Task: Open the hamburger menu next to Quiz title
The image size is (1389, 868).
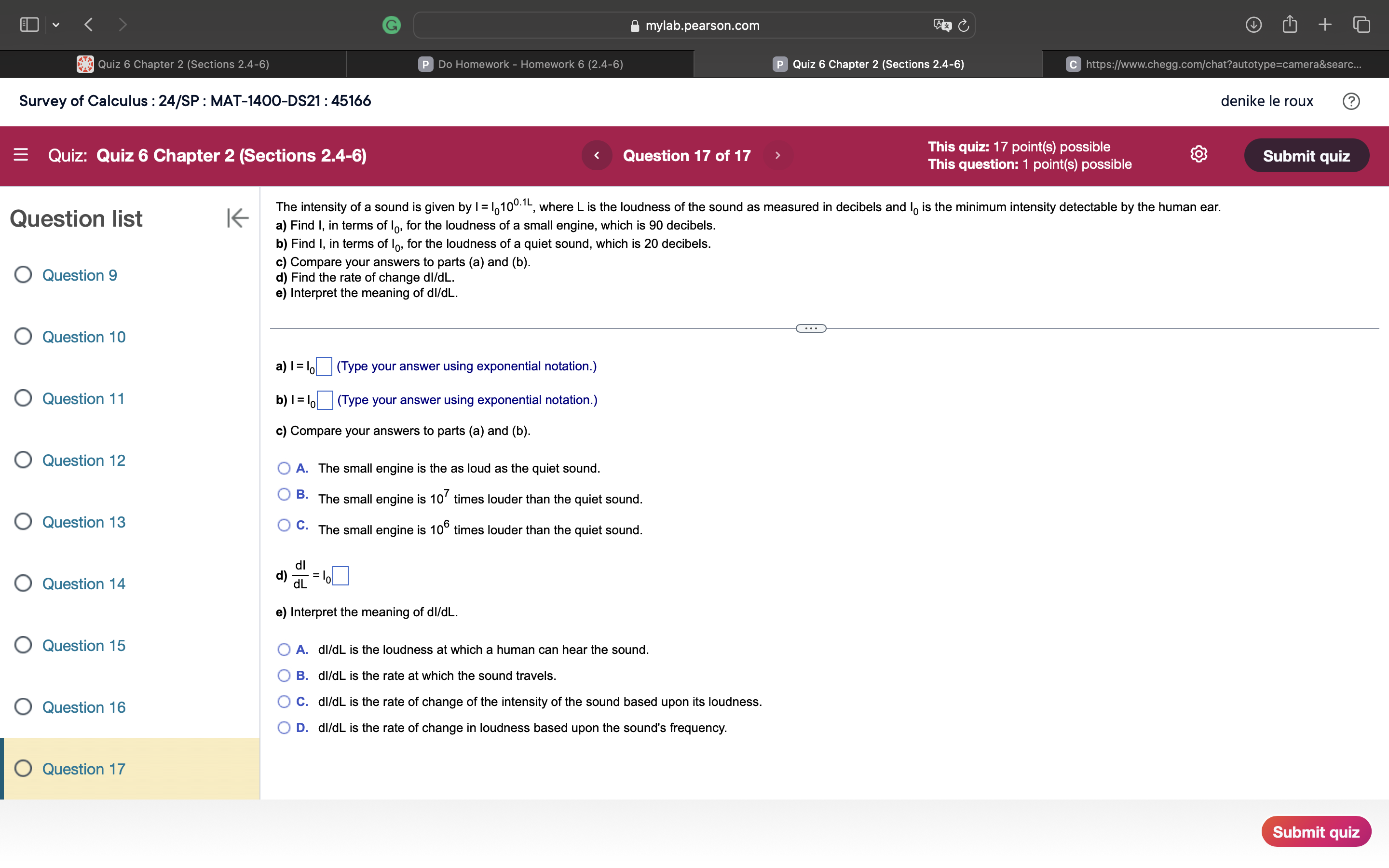Action: (21, 155)
